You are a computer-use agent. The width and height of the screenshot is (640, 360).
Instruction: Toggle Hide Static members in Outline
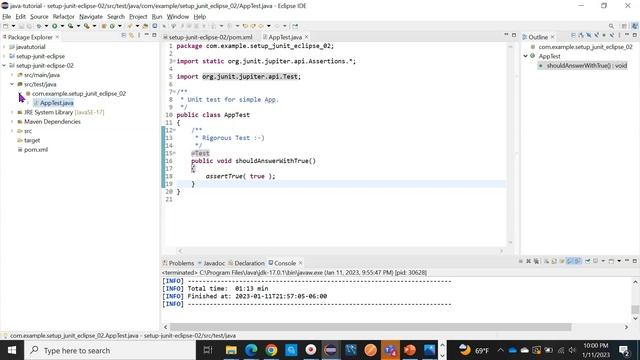point(597,36)
